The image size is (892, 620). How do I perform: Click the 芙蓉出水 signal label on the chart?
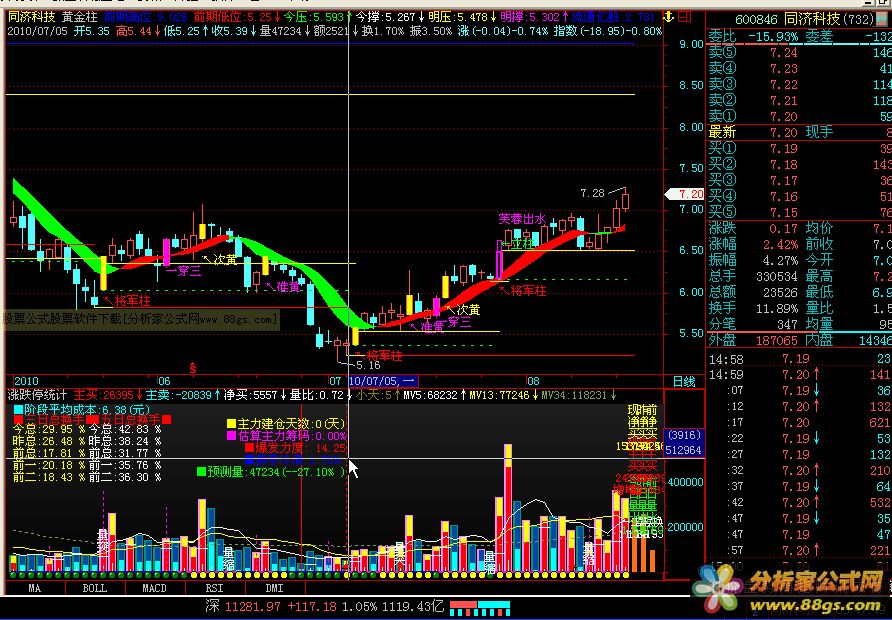(x=522, y=219)
